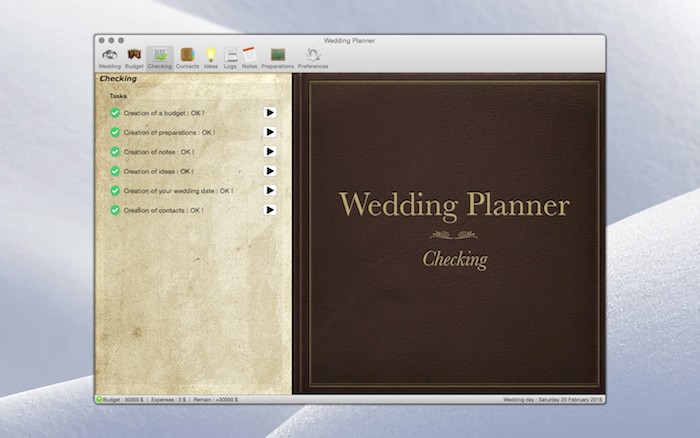
Task: Click the green budget status indicator
Action: coord(99,399)
